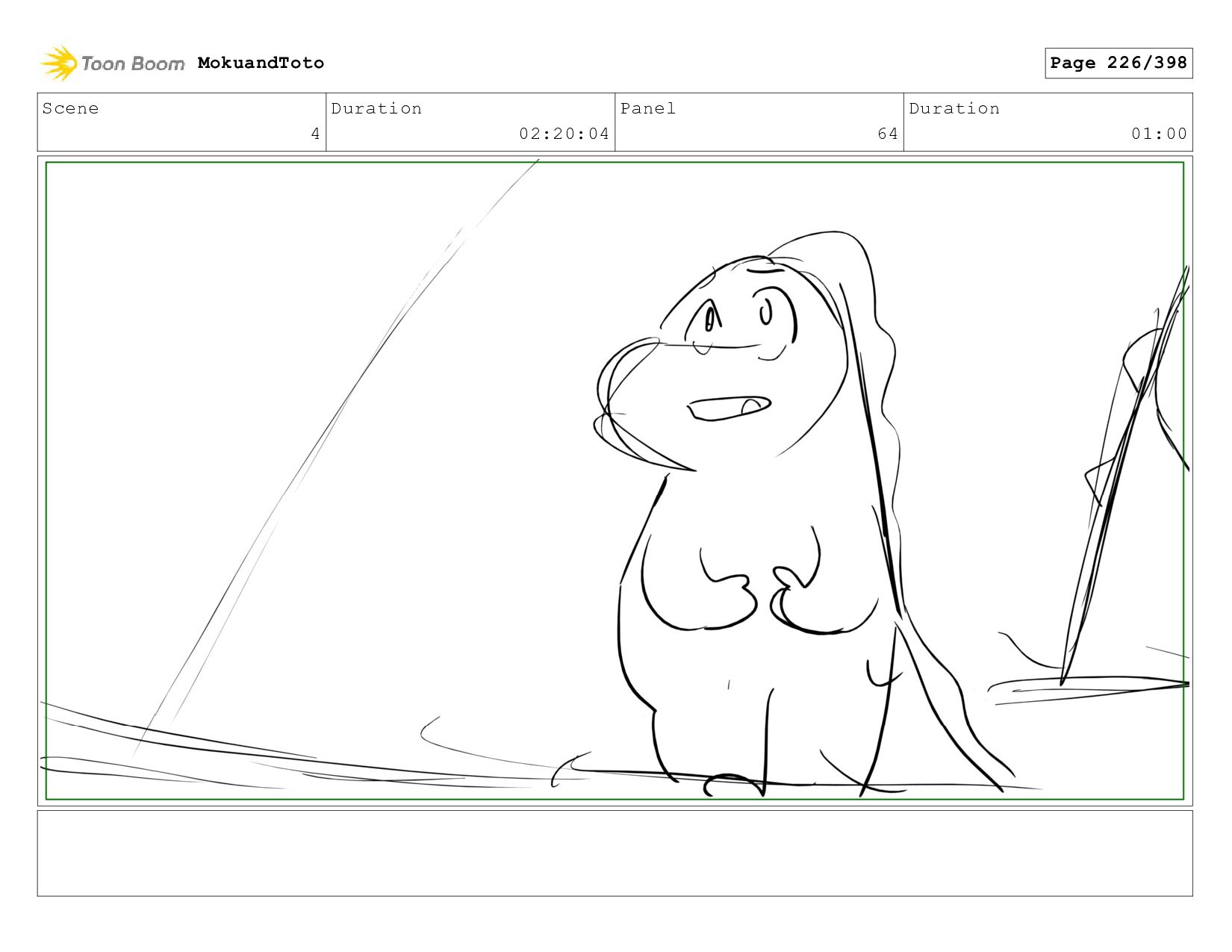Click the Scene label

(70, 108)
